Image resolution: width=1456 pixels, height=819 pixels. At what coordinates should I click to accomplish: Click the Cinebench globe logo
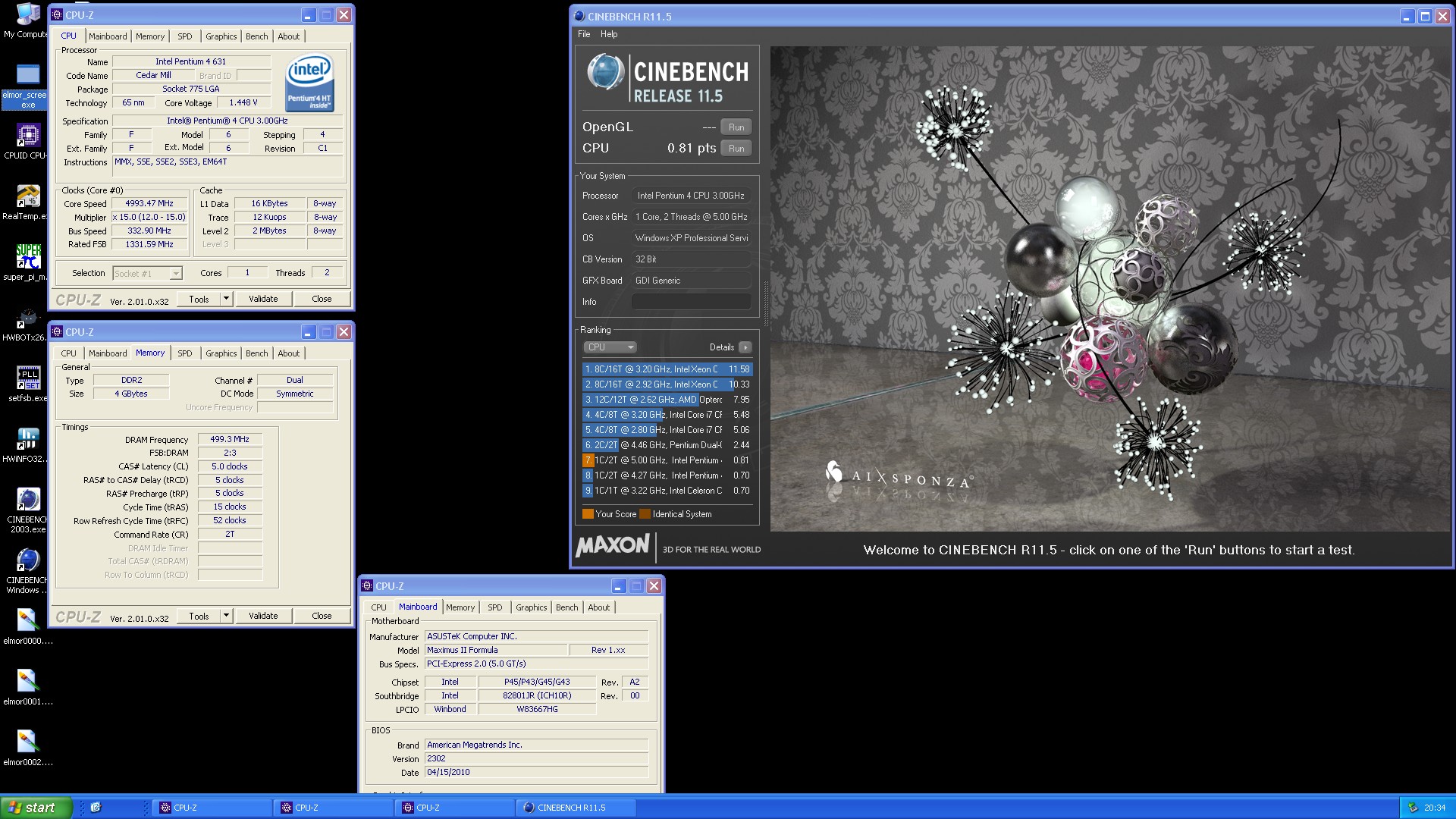pos(605,73)
